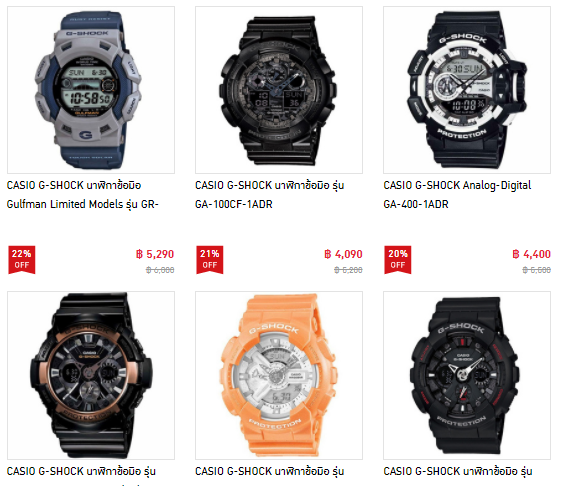Click the ฿ 4,090 price

pos(343,254)
